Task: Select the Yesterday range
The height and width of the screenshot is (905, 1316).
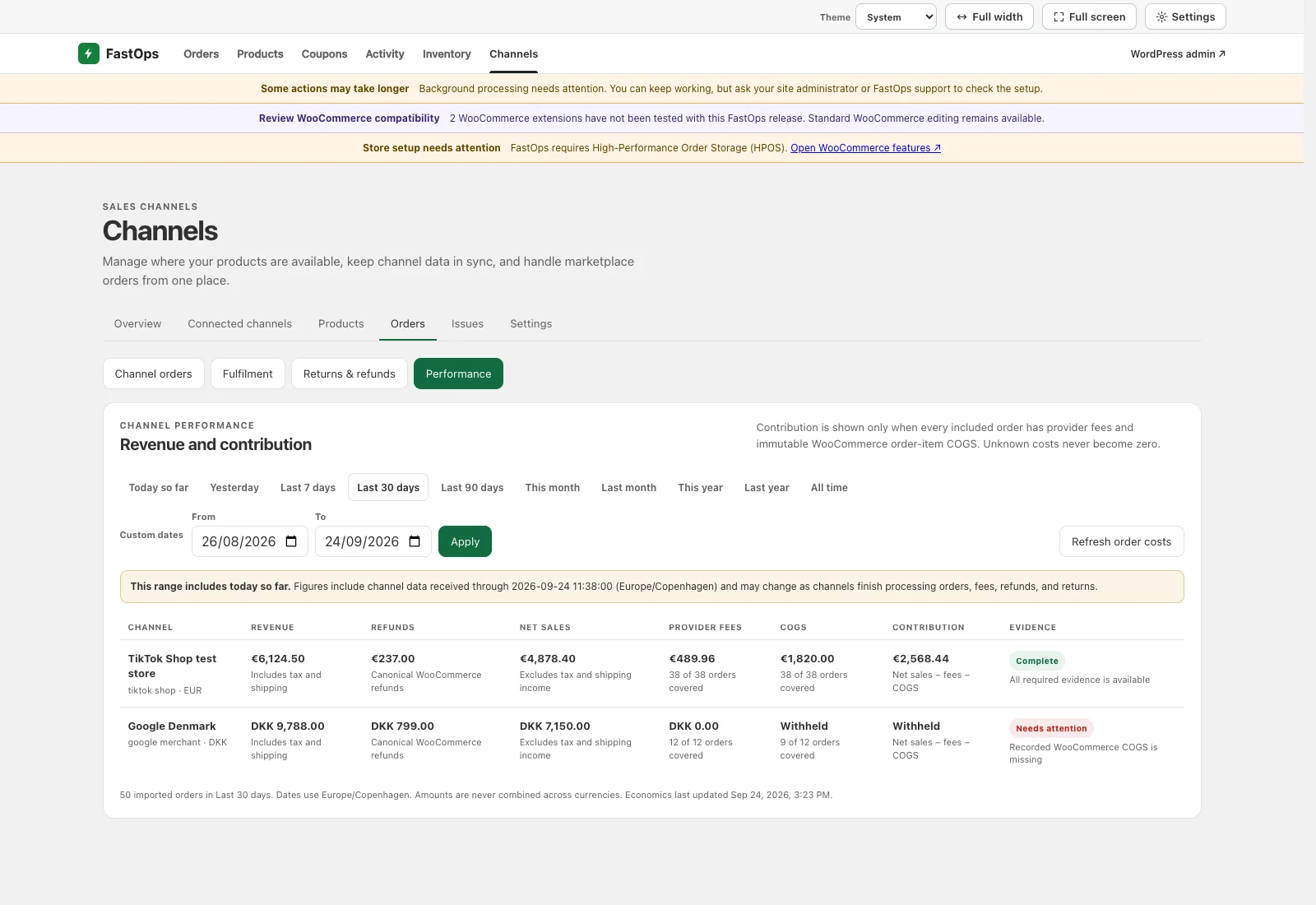Action: pos(234,488)
